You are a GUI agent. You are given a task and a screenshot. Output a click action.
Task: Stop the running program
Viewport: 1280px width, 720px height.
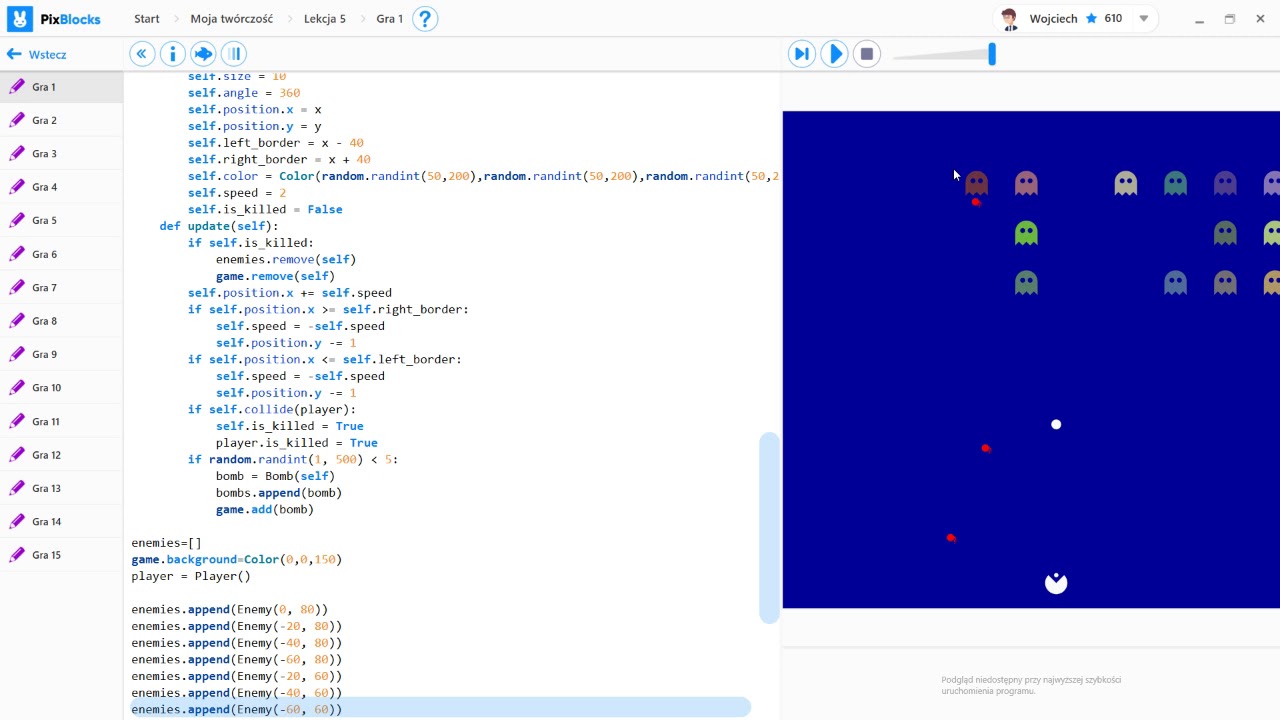pos(867,54)
